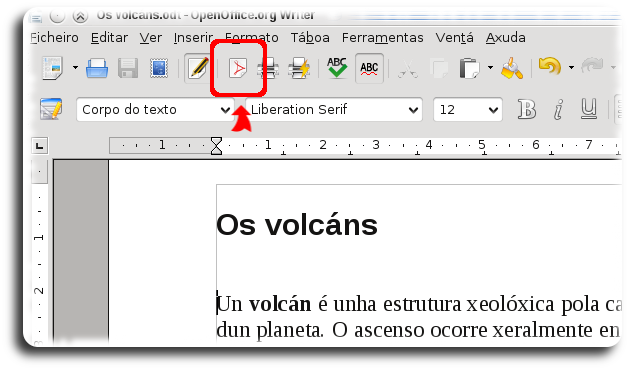The width and height of the screenshot is (629, 370).
Task: Toggle Edit File mode pencil icon
Action: coord(198,68)
